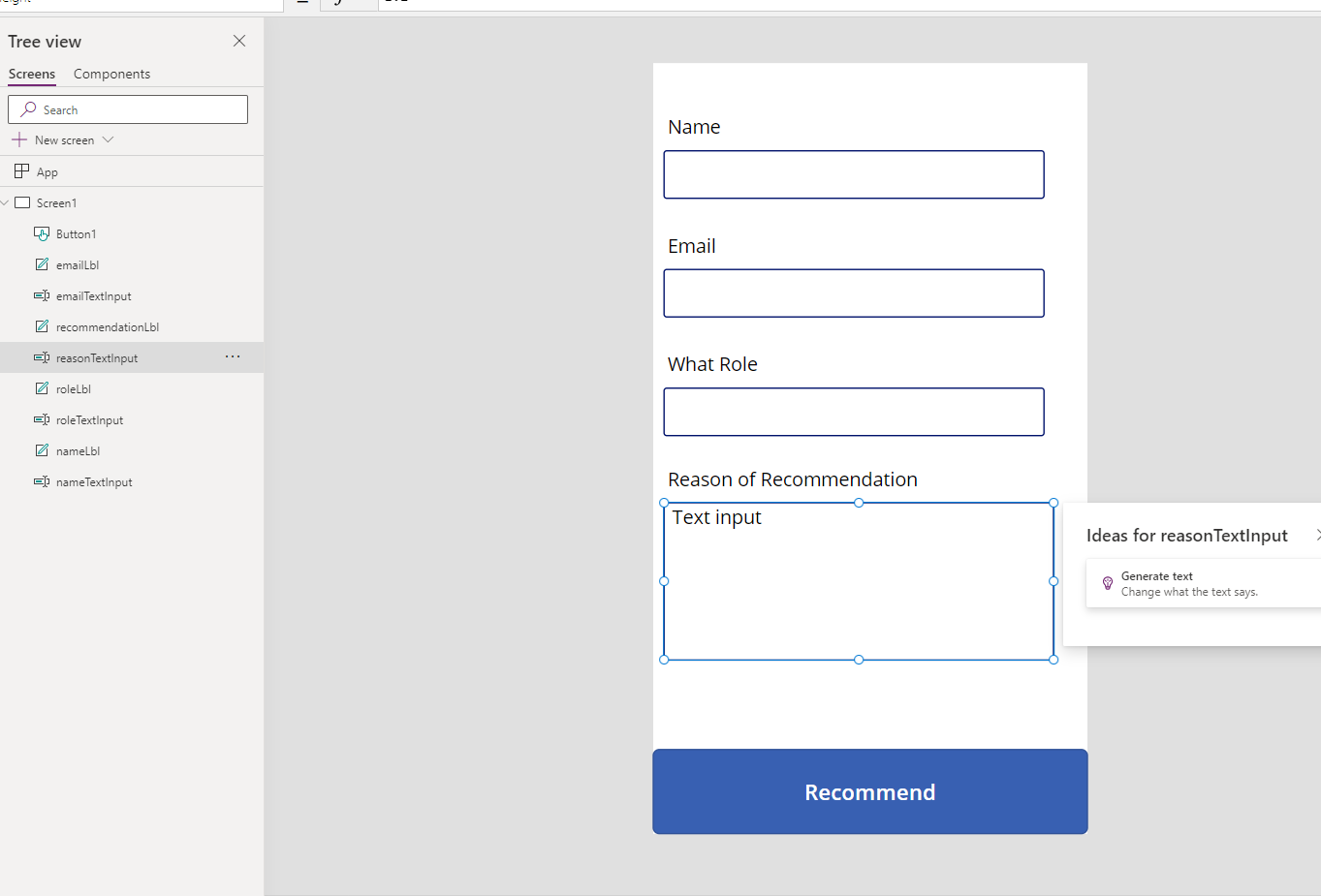Click the Button1 control icon in tree
The width and height of the screenshot is (1321, 896).
(42, 233)
